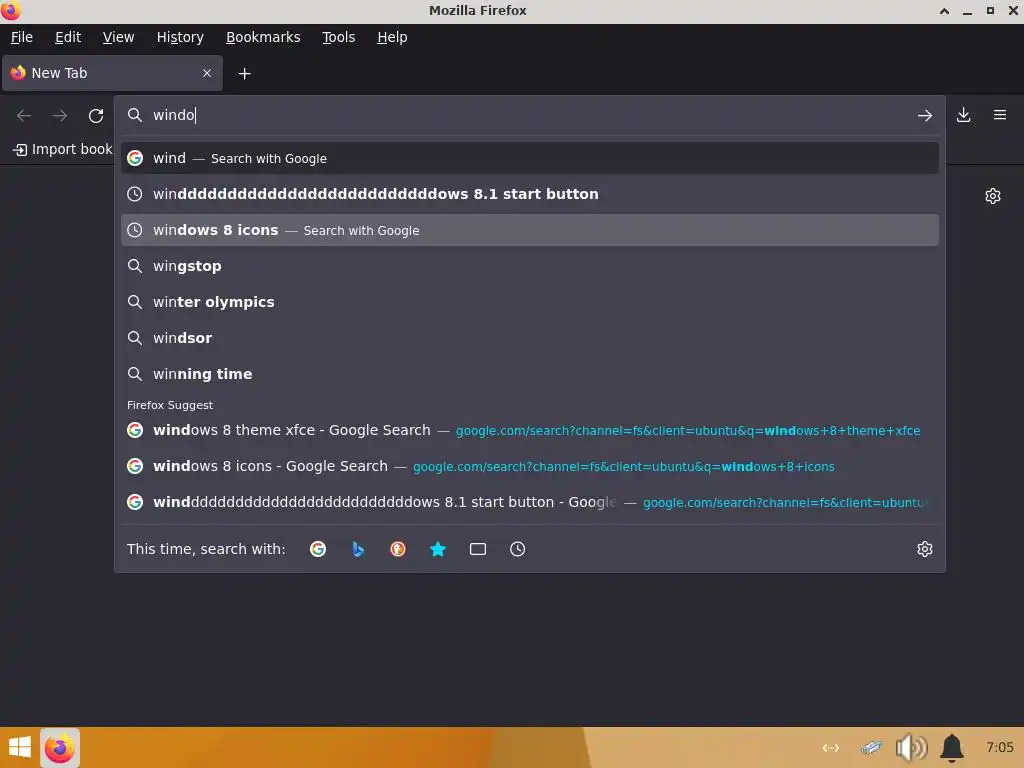The height and width of the screenshot is (768, 1024).
Task: Search this time in open Tabs
Action: [478, 549]
